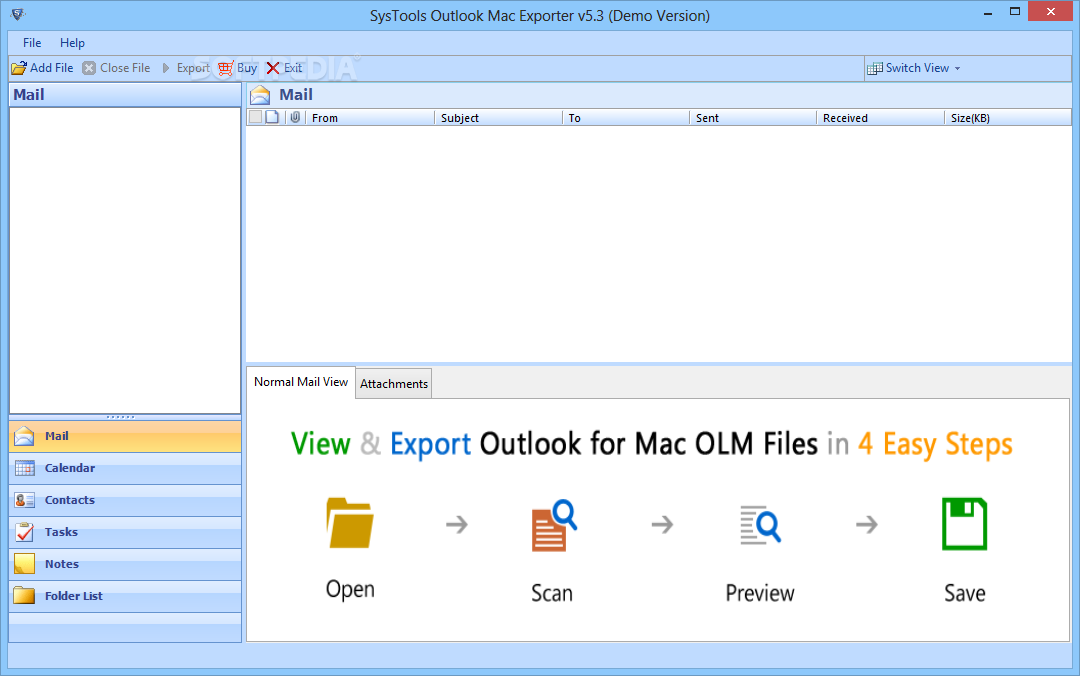Click the page icon column header
This screenshot has width=1080, height=676.
[x=273, y=117]
